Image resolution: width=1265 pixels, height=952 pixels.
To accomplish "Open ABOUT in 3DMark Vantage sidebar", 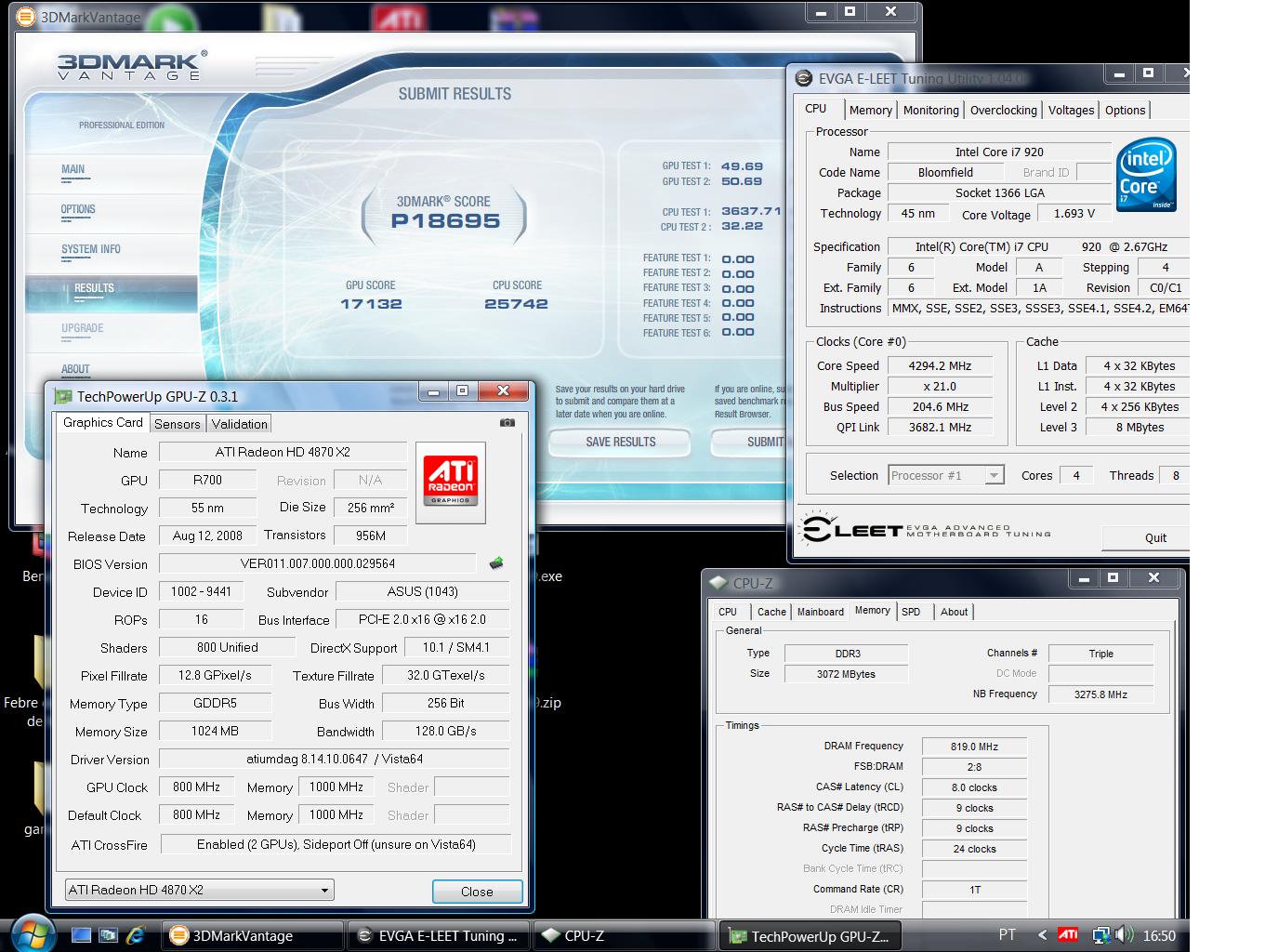I will pyautogui.click(x=75, y=369).
